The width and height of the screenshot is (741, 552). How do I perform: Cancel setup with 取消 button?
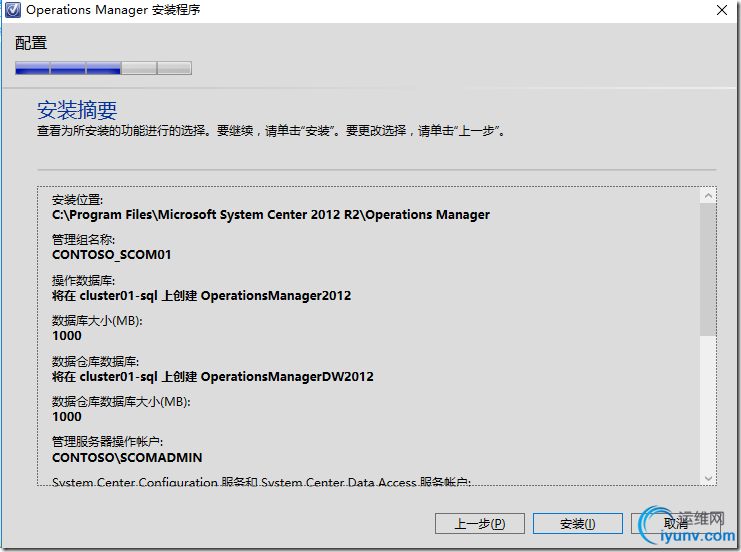(x=675, y=524)
